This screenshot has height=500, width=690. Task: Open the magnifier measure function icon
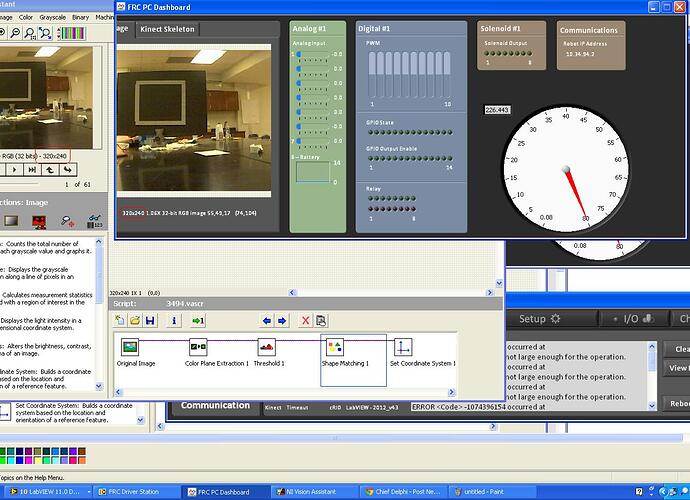pyautogui.click(x=67, y=221)
